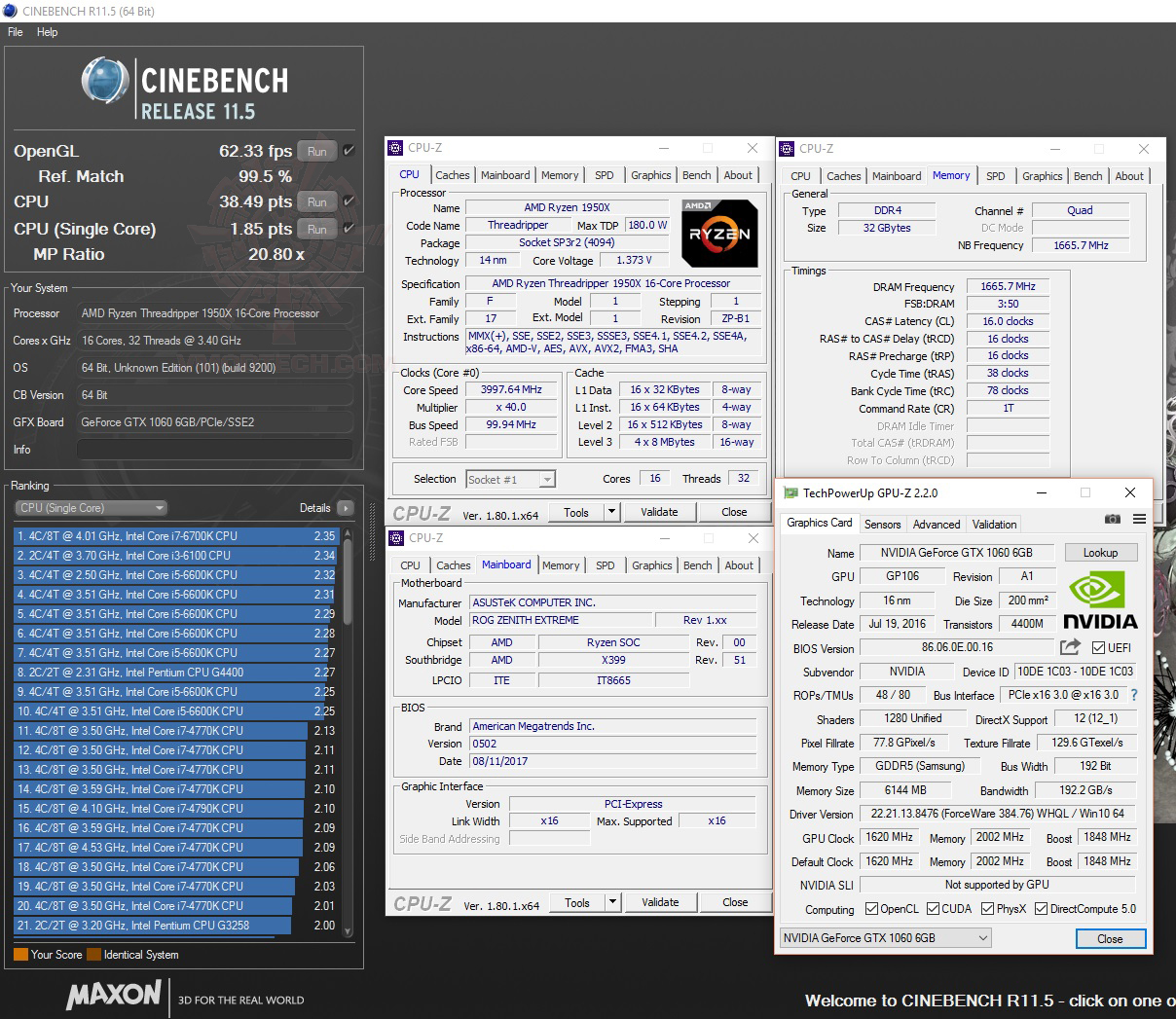The height and width of the screenshot is (1019, 1176).
Task: Click the Close button in GPU-Z
Action: [x=1110, y=939]
